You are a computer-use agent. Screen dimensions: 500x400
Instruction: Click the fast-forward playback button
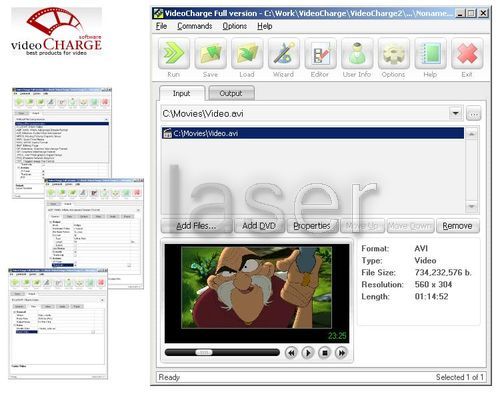click(341, 353)
